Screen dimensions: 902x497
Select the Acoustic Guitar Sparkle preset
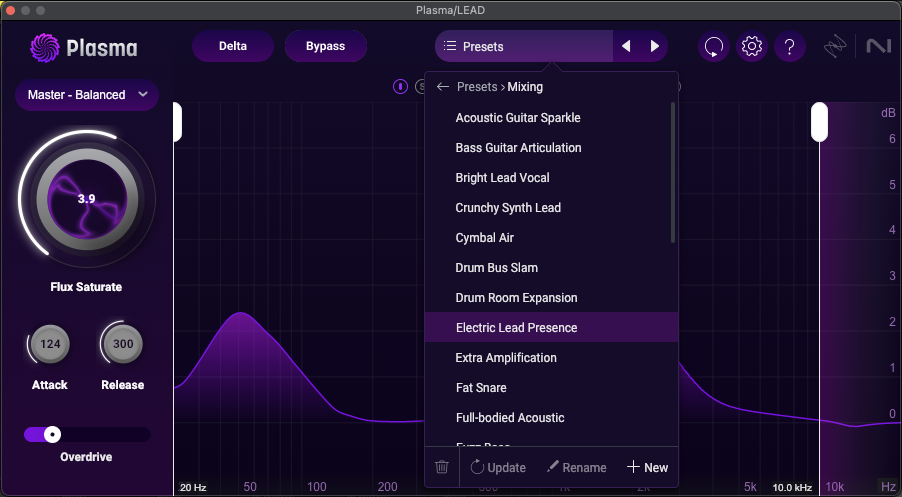pyautogui.click(x=551, y=117)
